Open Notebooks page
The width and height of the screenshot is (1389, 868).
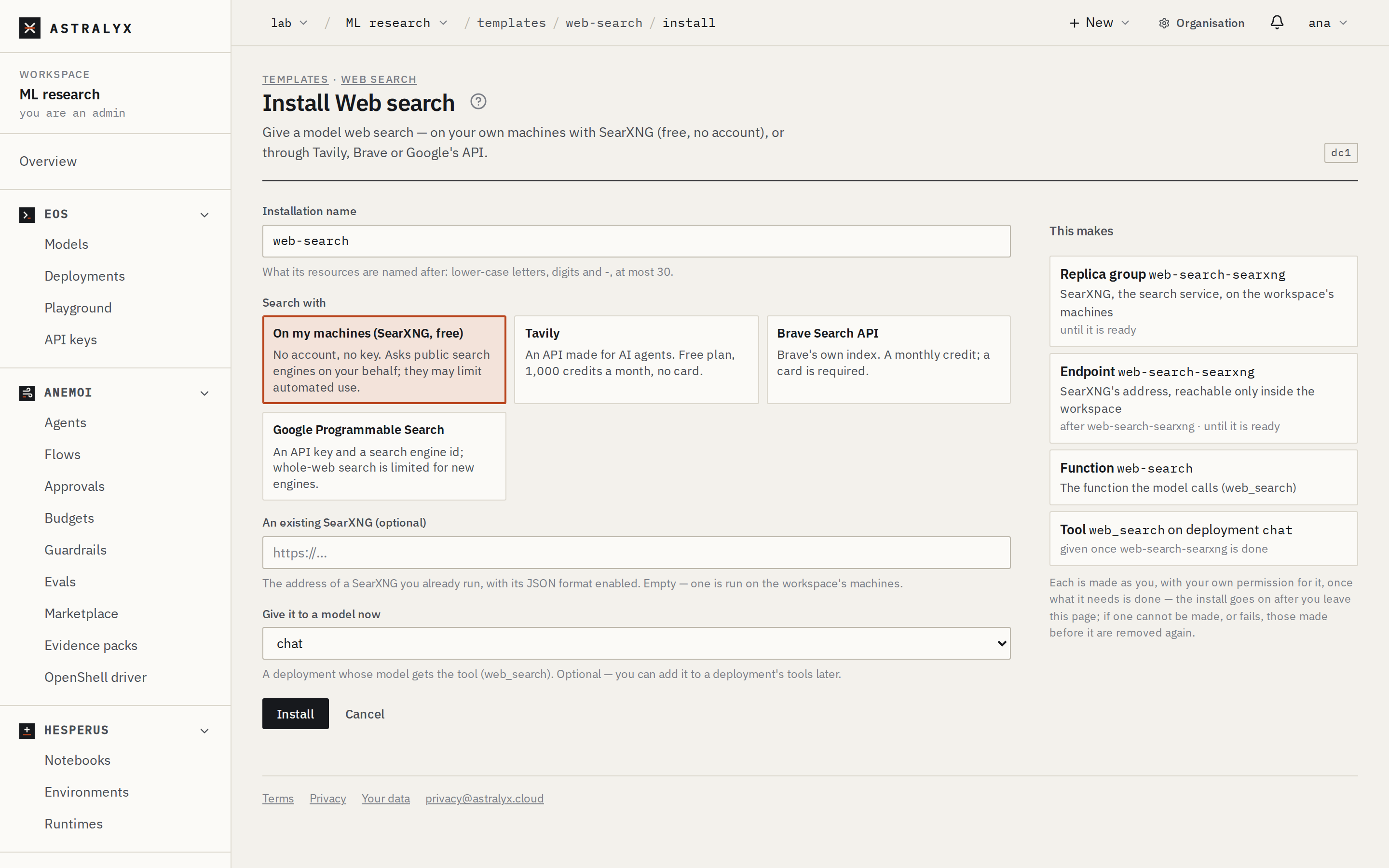[78, 760]
